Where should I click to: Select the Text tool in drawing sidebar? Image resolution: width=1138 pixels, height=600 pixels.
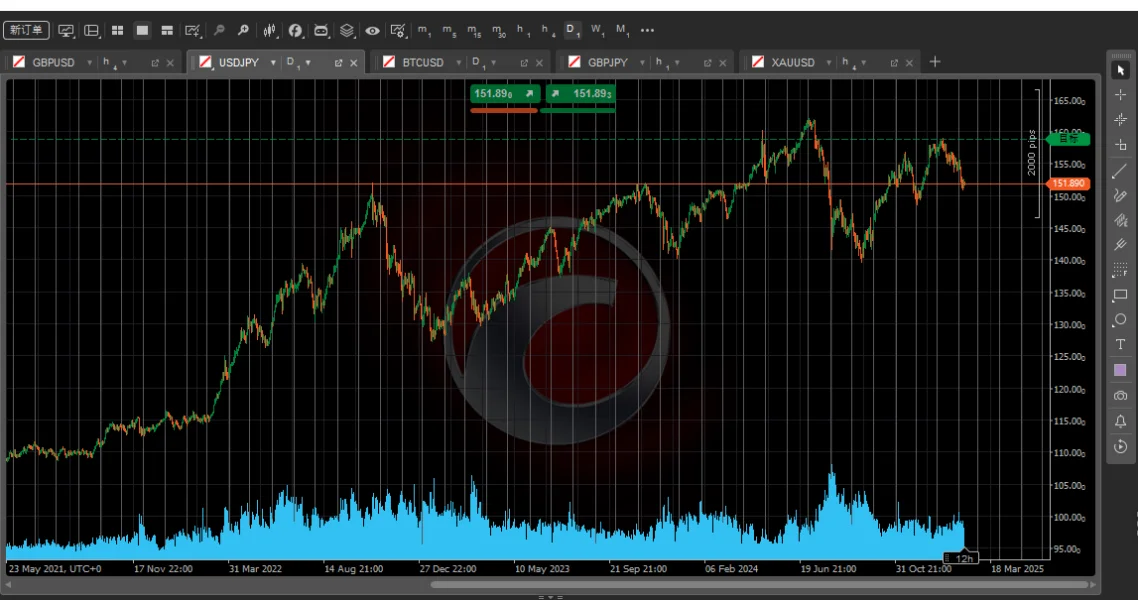(x=1120, y=345)
